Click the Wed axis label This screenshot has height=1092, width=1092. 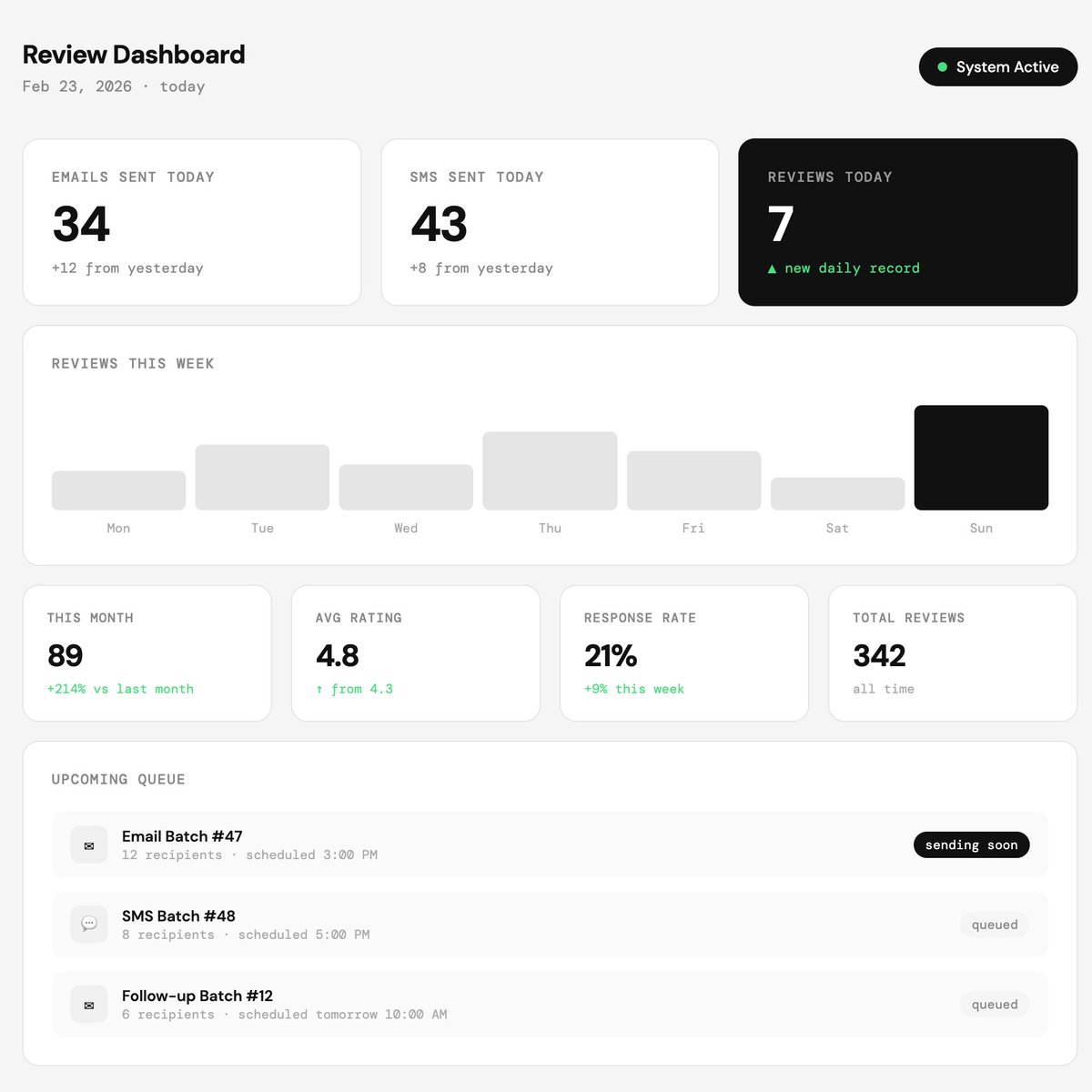pos(406,528)
